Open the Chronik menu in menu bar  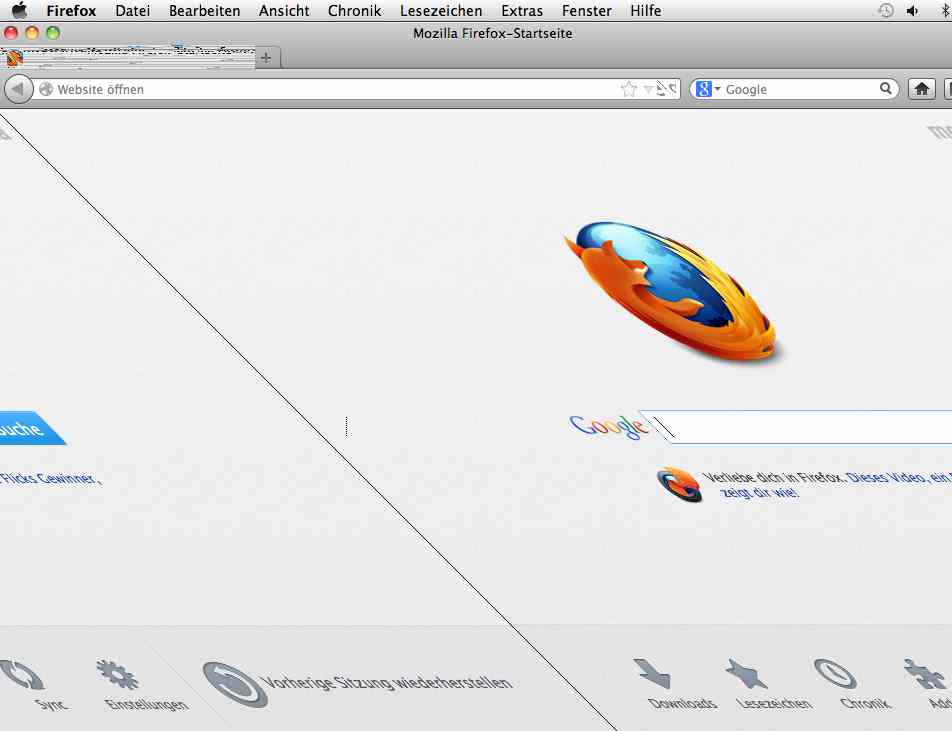pos(355,11)
